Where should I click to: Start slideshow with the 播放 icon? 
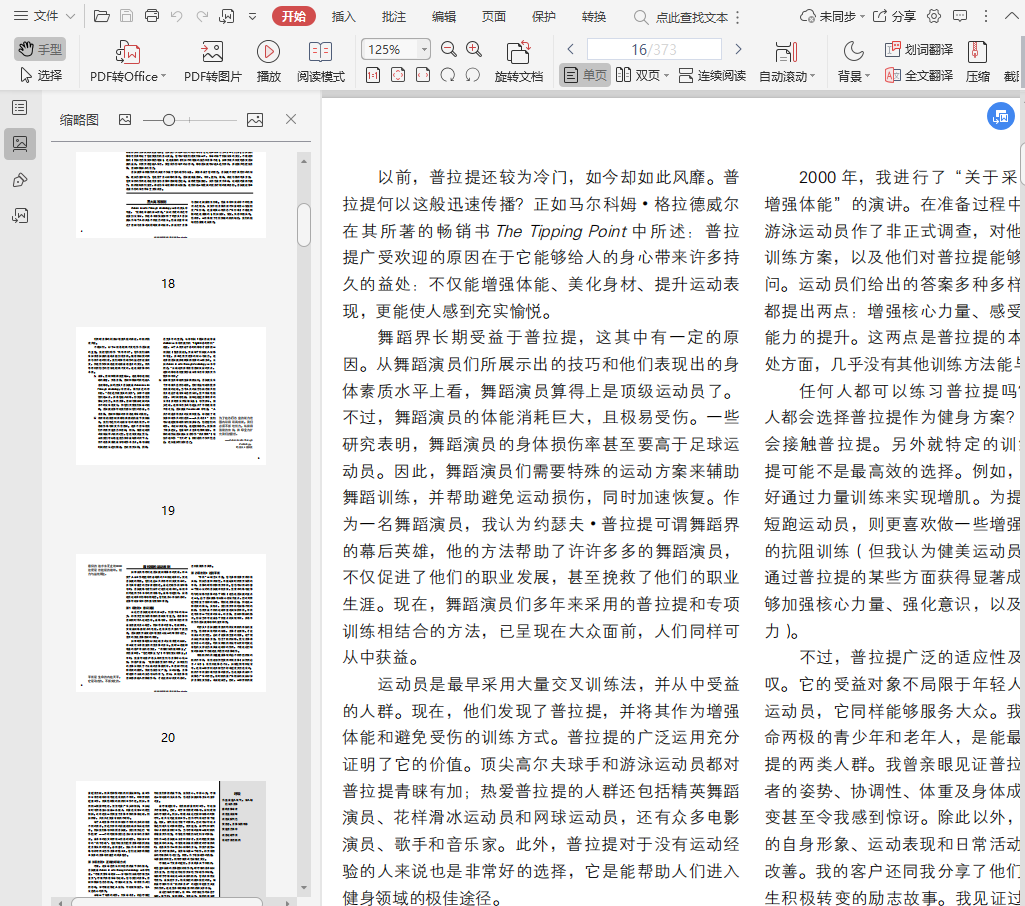(x=268, y=53)
